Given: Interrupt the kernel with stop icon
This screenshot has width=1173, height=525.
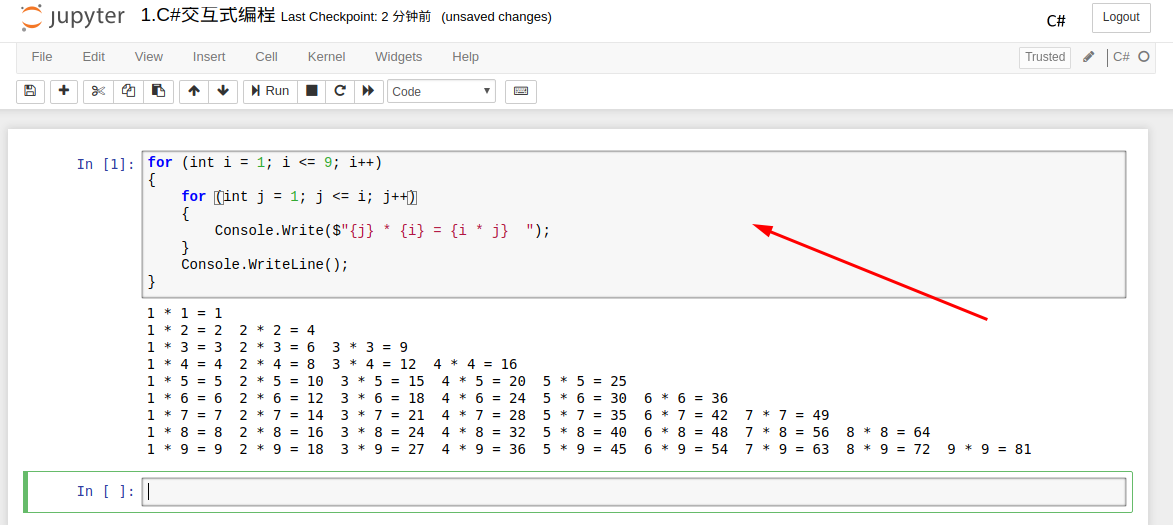Looking at the screenshot, I should (312, 91).
